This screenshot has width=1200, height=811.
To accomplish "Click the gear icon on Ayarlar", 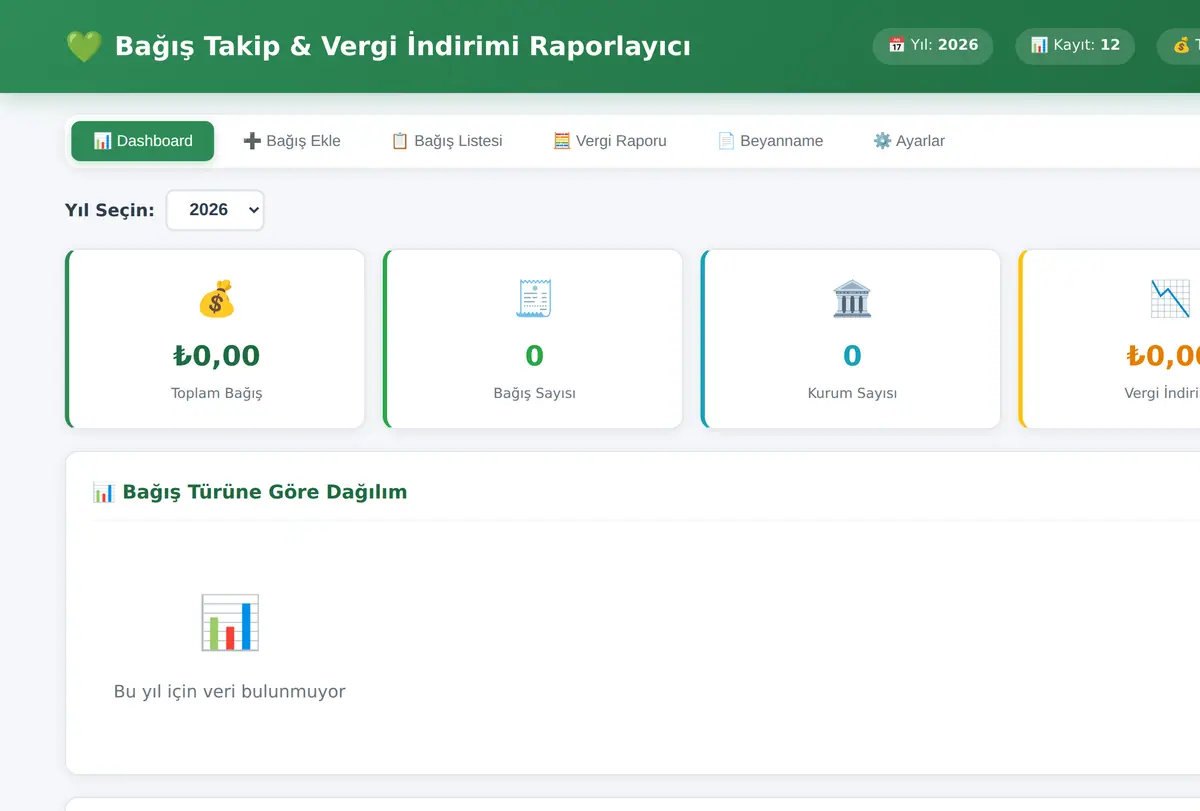I will 882,141.
